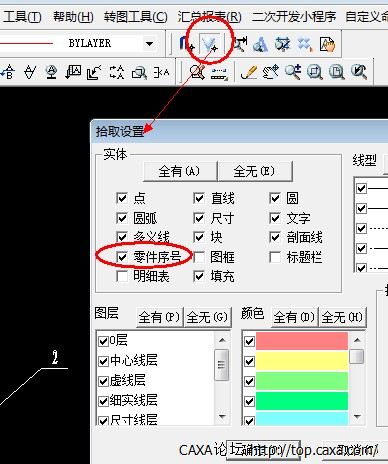Click the snap point settings icon

(x=187, y=44)
